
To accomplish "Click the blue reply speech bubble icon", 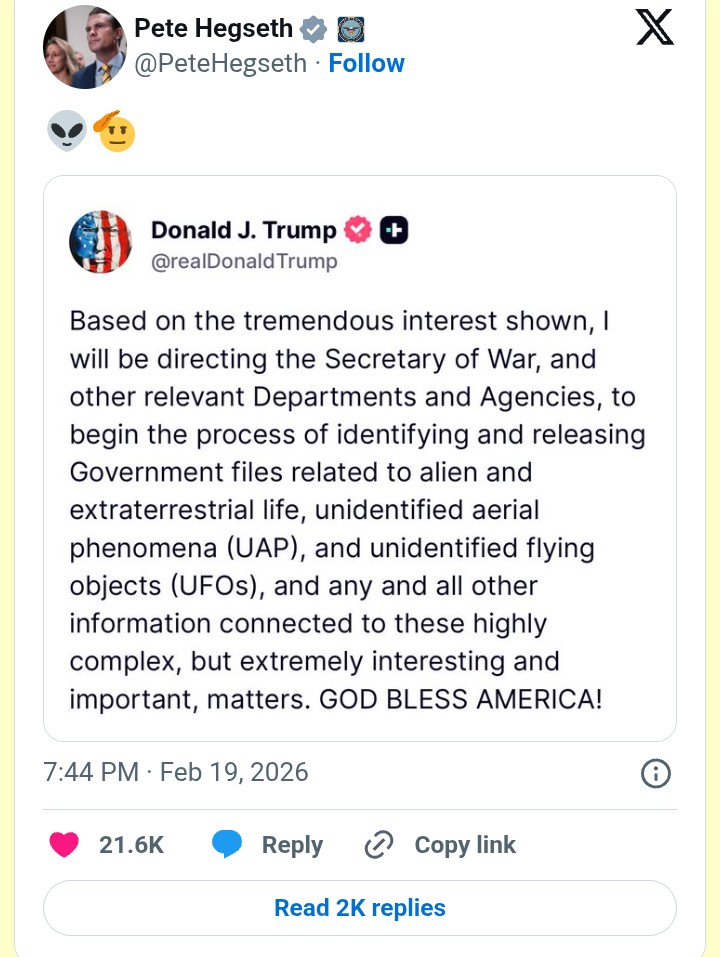I will pos(227,845).
